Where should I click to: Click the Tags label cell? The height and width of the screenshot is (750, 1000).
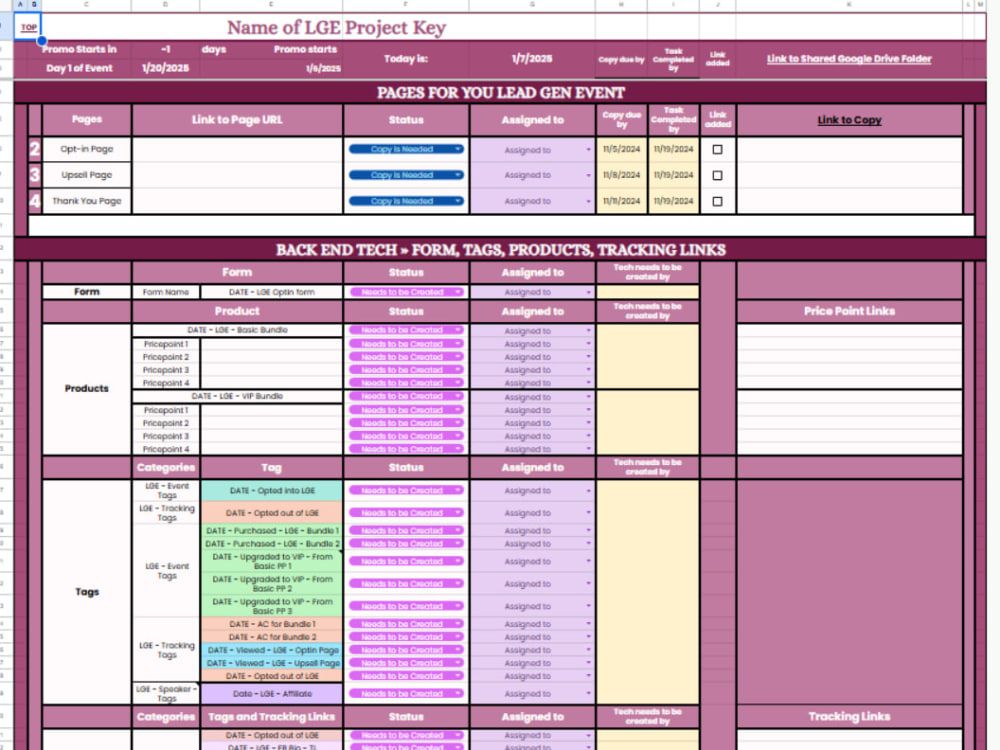pyautogui.click(x=87, y=592)
